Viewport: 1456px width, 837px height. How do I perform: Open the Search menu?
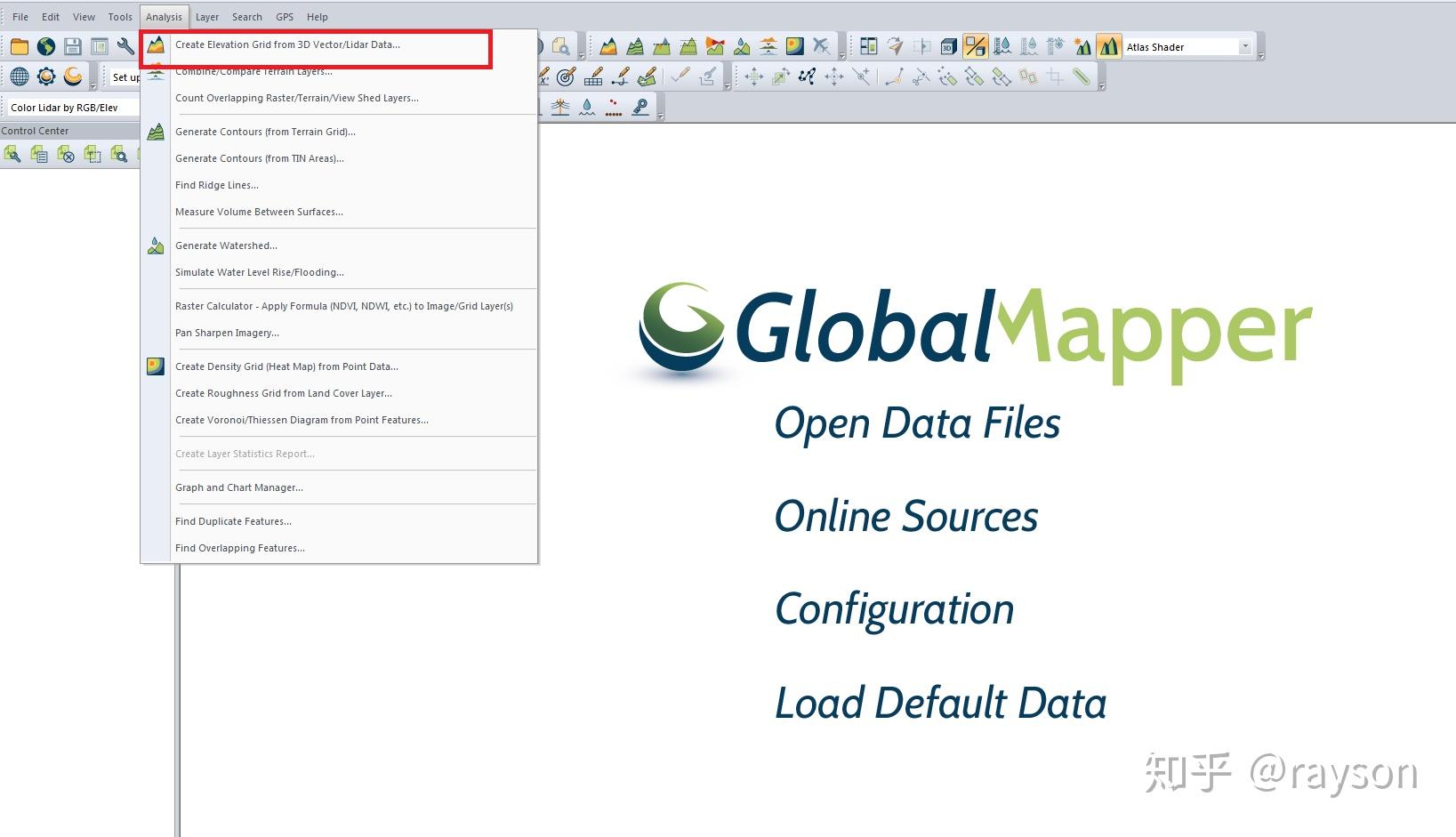tap(247, 17)
